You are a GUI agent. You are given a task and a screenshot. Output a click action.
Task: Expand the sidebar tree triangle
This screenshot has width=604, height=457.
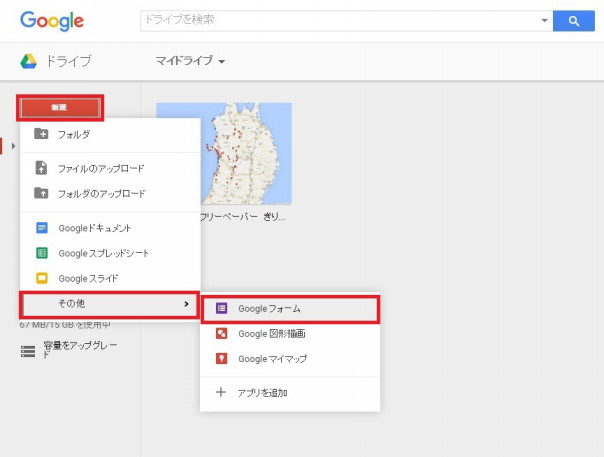click(13, 146)
